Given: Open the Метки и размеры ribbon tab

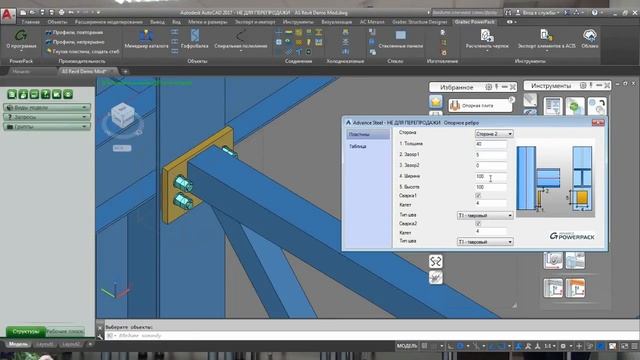Looking at the screenshot, I should [x=207, y=22].
